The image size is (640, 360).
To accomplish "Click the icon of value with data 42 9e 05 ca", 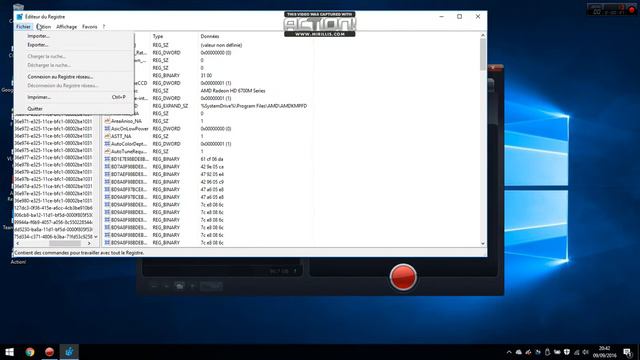I will (107, 167).
